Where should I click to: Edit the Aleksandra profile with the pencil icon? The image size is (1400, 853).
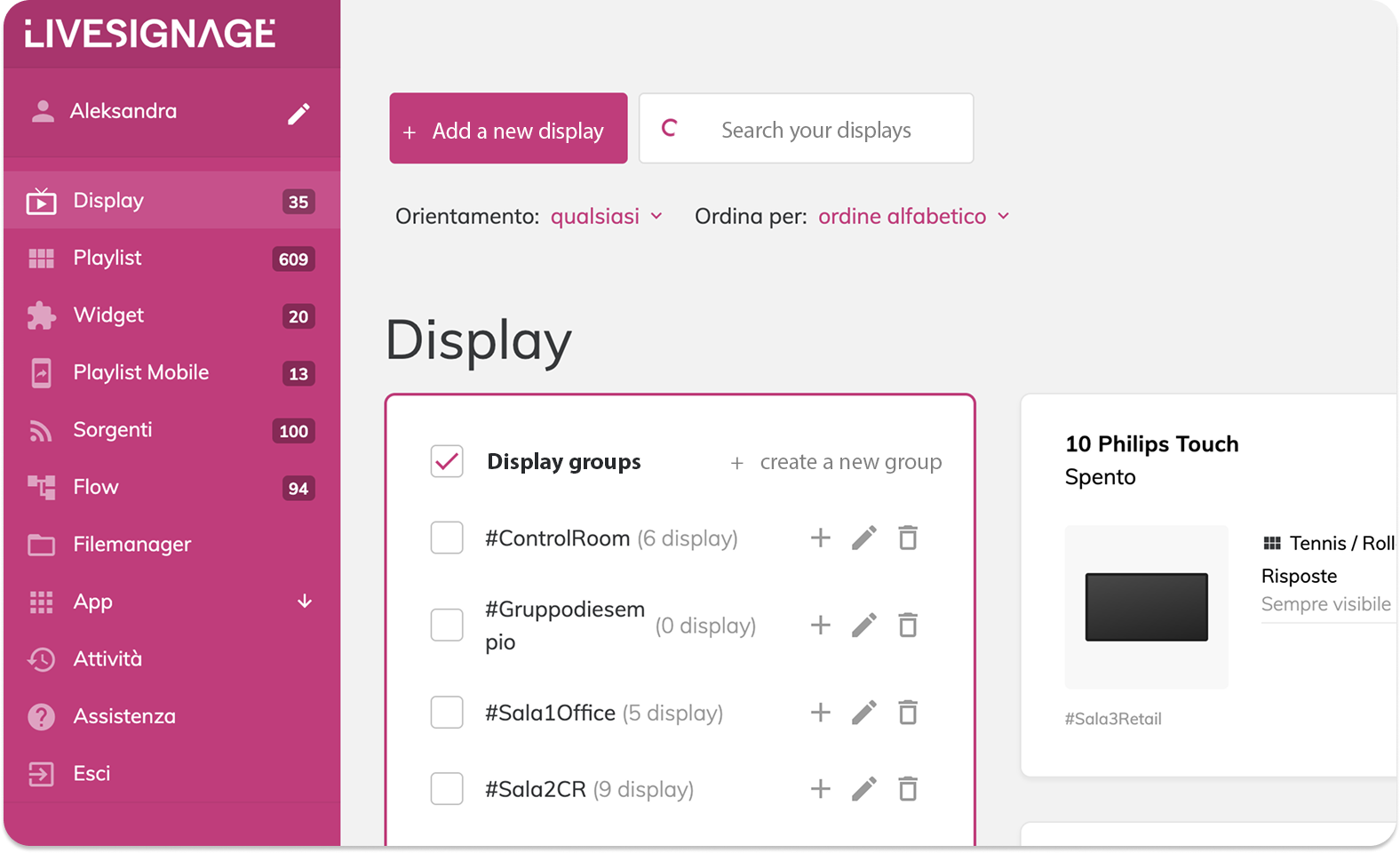coord(298,114)
